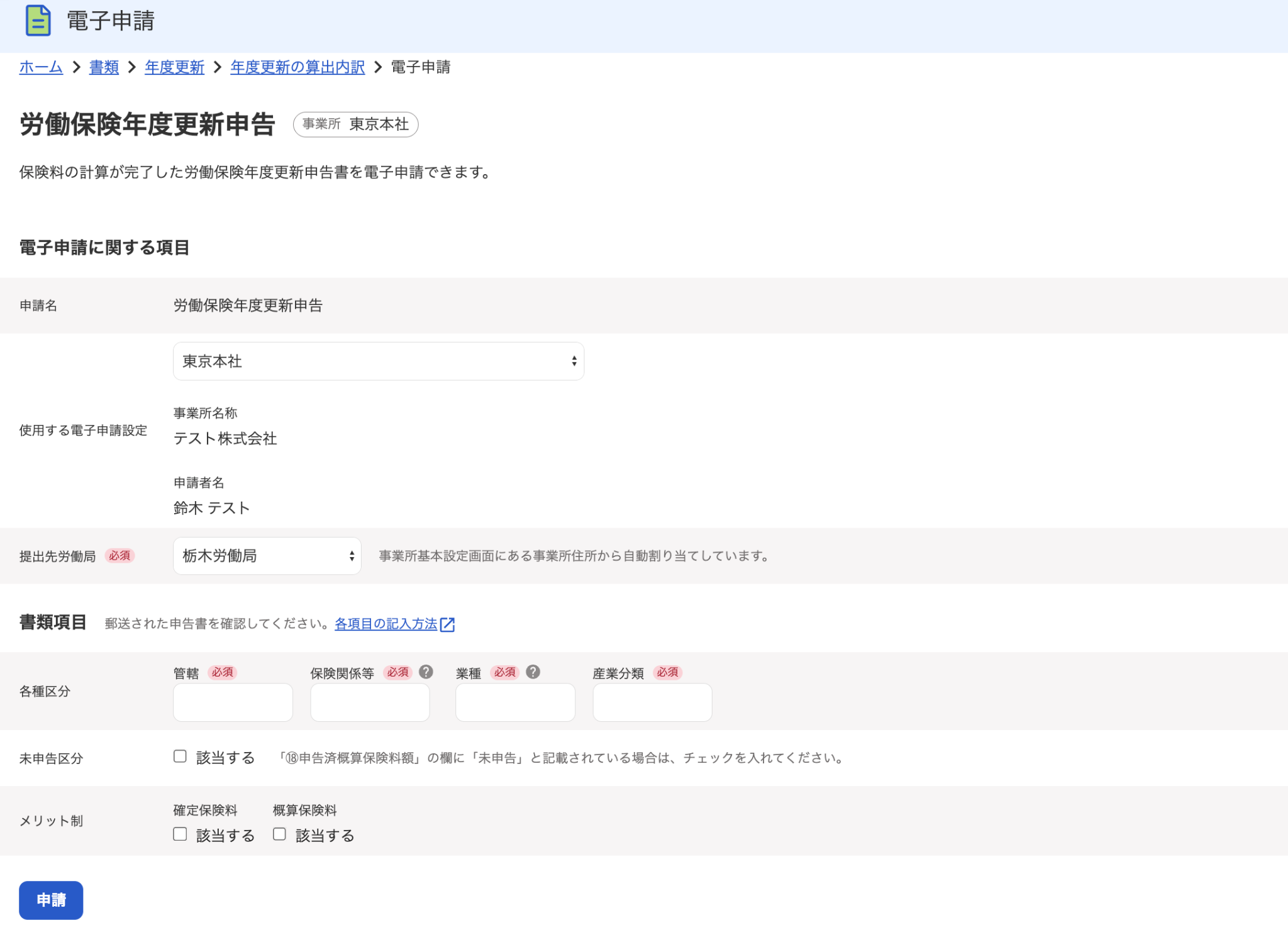Click the 申請名 value 労働保険年度更新申告

click(x=248, y=306)
